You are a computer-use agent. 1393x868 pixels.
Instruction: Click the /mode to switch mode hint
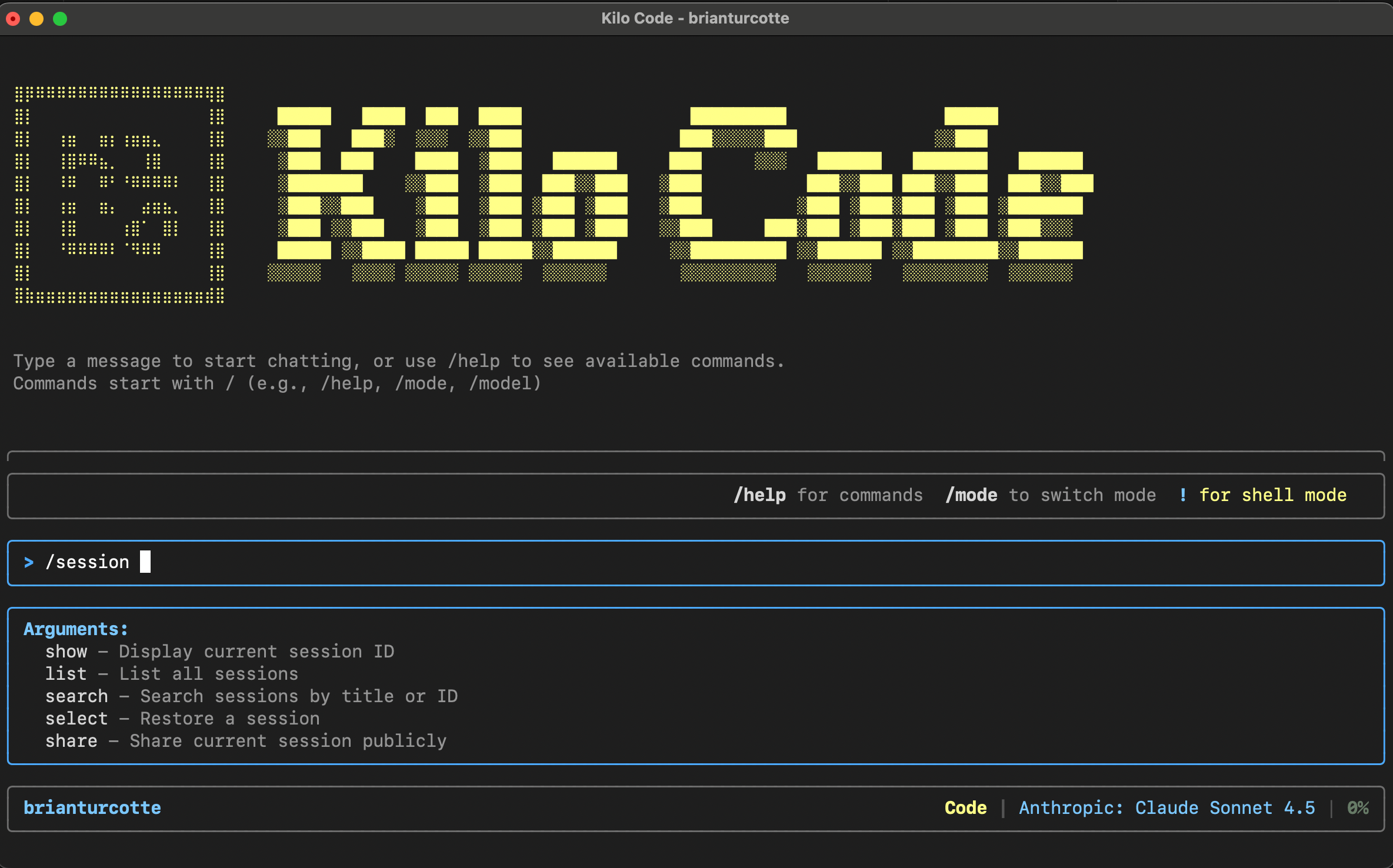(1051, 495)
